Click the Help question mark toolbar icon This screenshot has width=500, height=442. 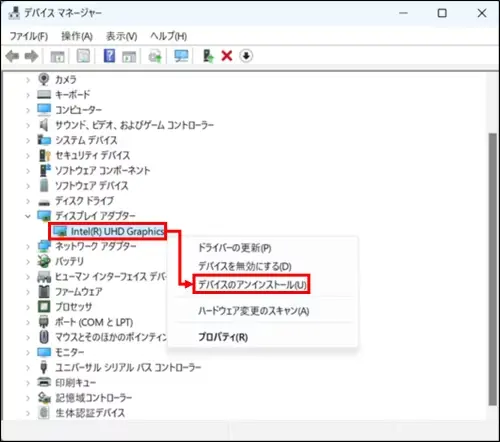[109, 56]
